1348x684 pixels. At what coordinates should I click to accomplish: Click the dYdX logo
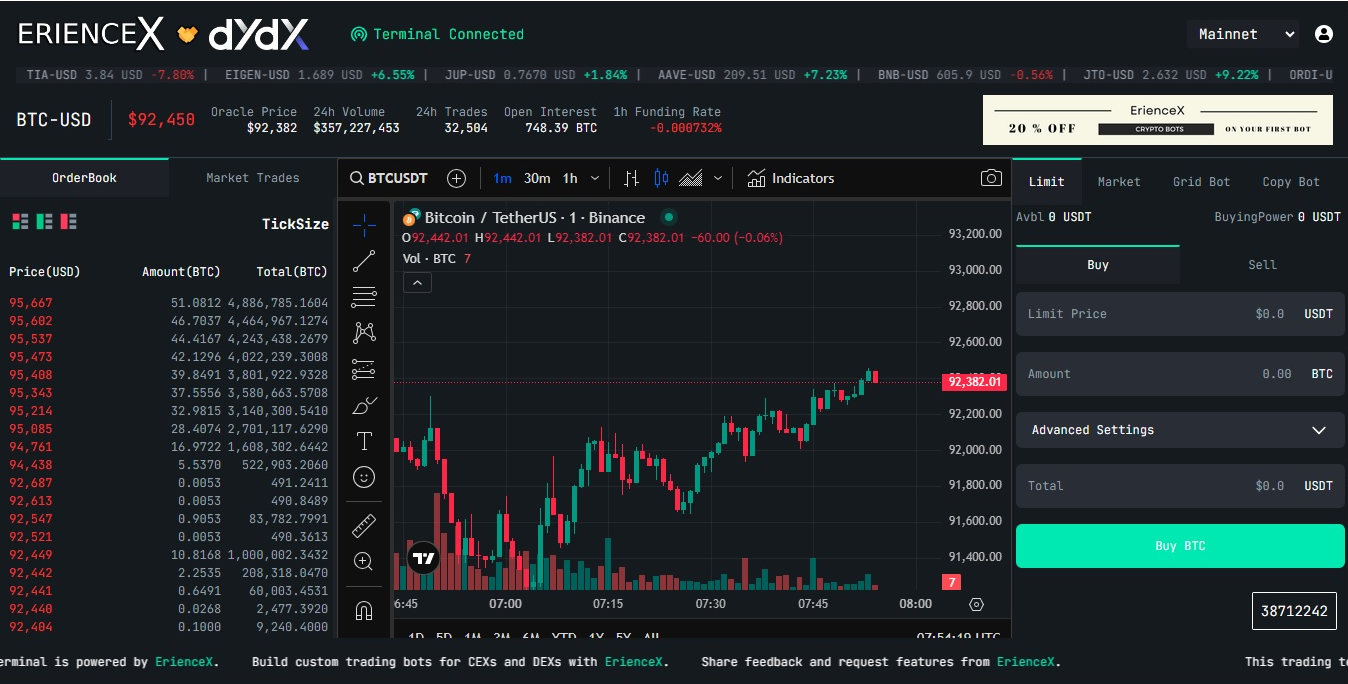(x=258, y=34)
